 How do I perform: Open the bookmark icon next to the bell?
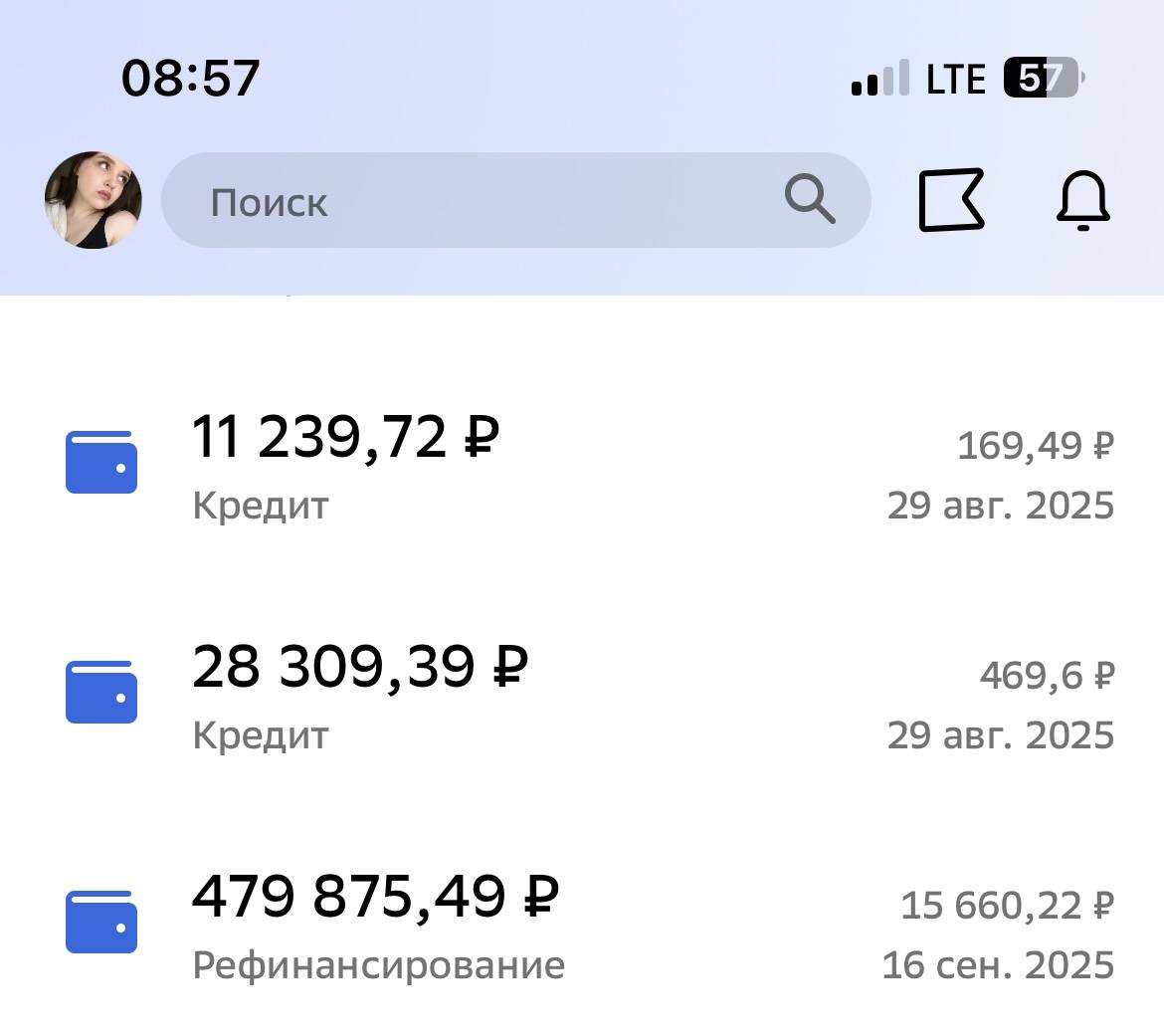coord(952,200)
